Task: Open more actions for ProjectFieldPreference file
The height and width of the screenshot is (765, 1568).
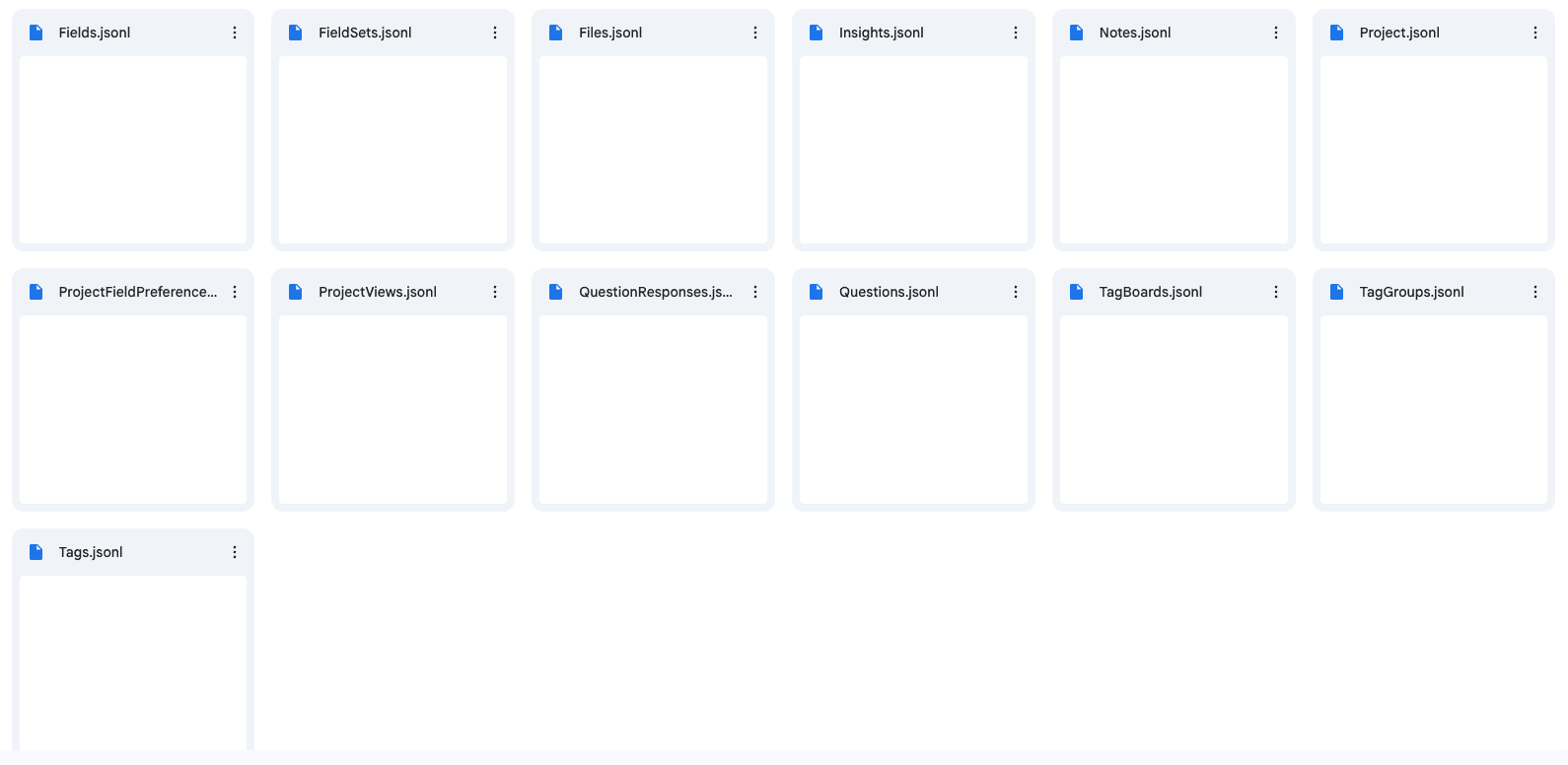Action: tap(235, 292)
